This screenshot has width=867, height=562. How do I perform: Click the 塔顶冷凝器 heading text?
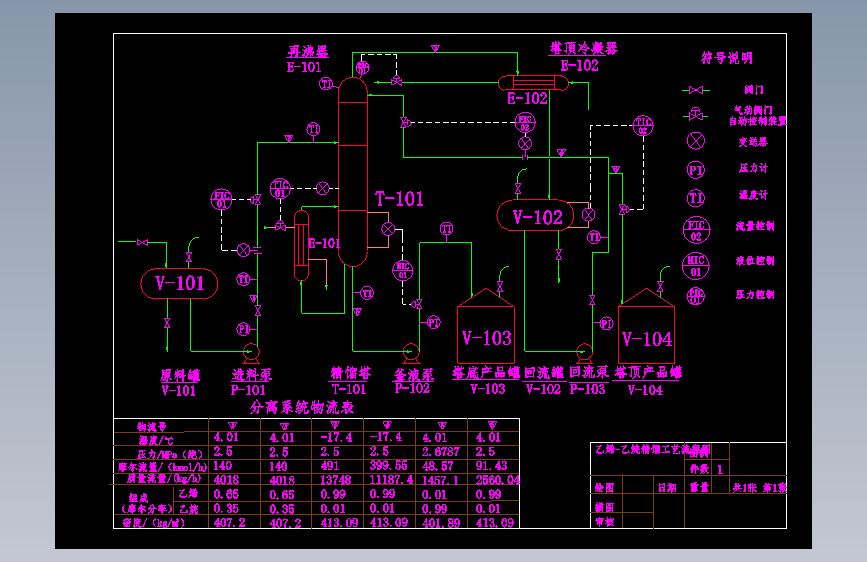[x=583, y=48]
